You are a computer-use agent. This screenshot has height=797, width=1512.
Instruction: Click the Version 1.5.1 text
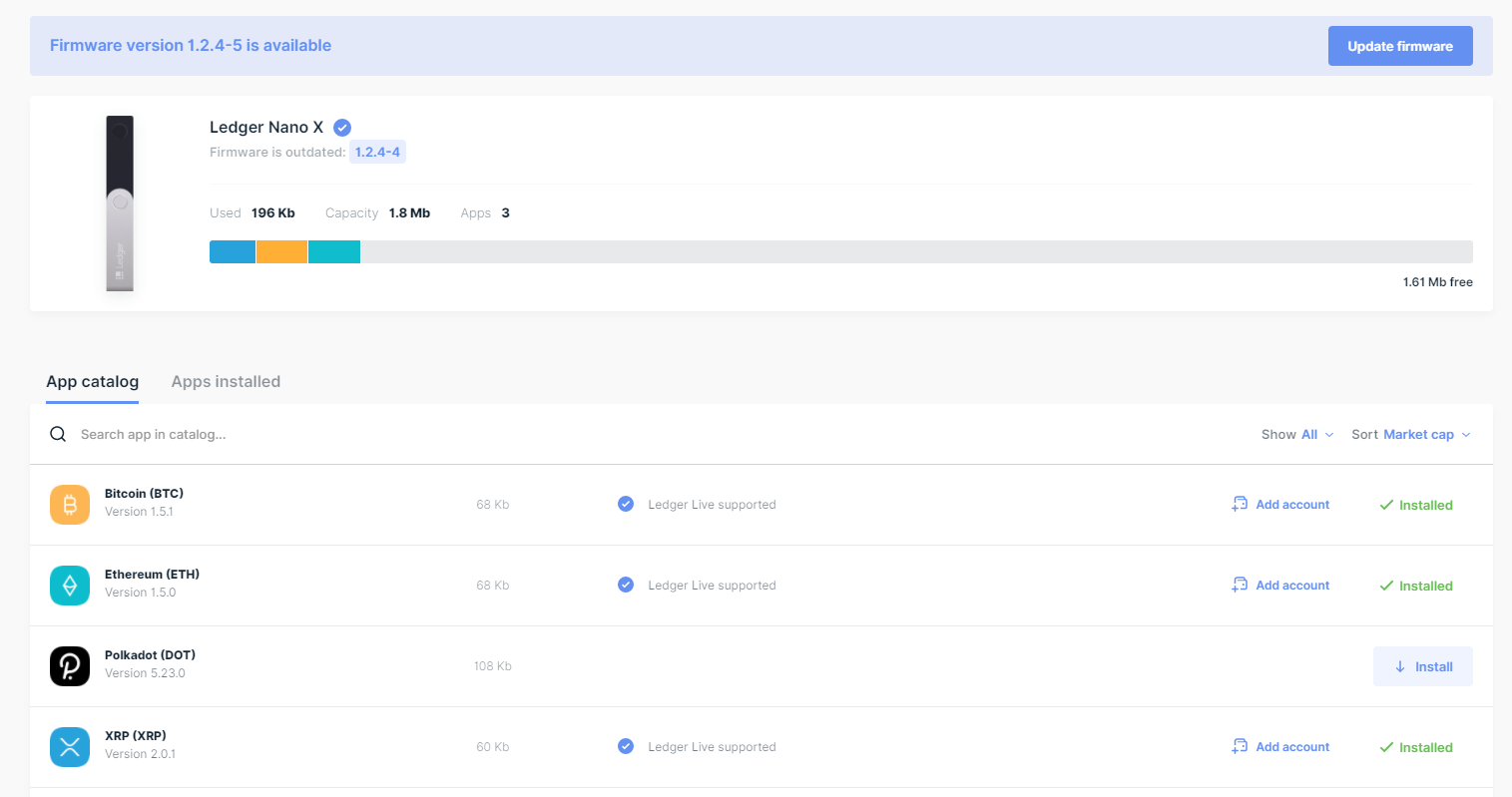click(139, 512)
